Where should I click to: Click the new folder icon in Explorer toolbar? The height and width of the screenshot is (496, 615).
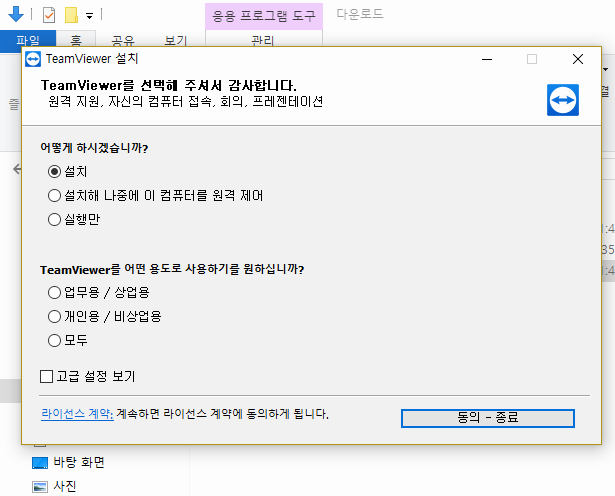coord(71,15)
